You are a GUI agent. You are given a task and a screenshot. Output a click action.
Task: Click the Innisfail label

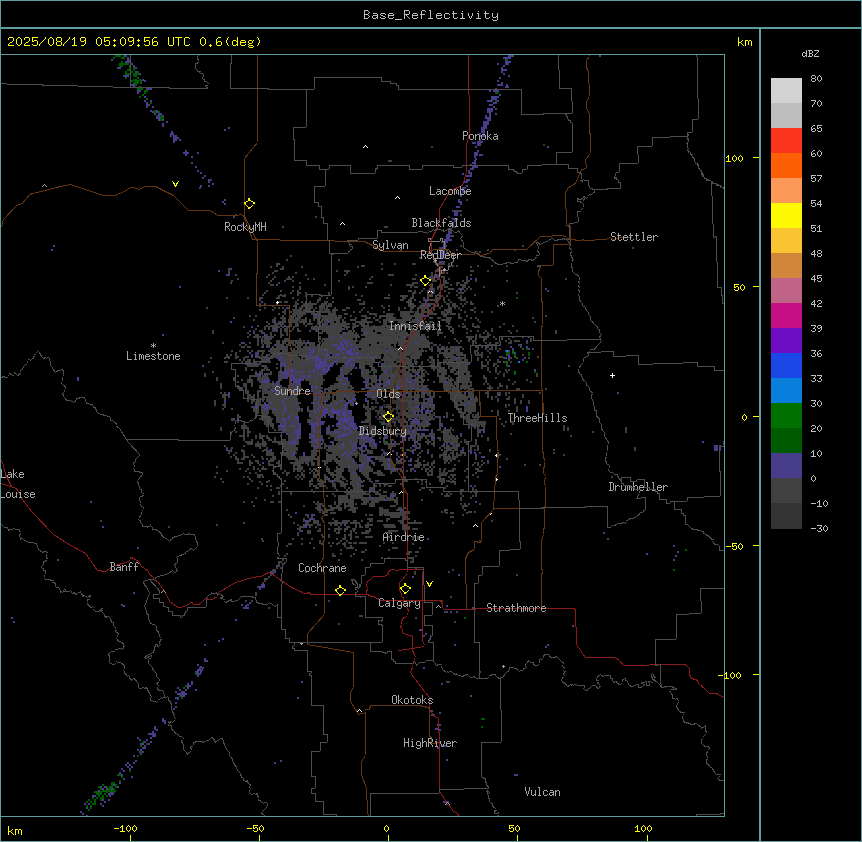(x=415, y=326)
